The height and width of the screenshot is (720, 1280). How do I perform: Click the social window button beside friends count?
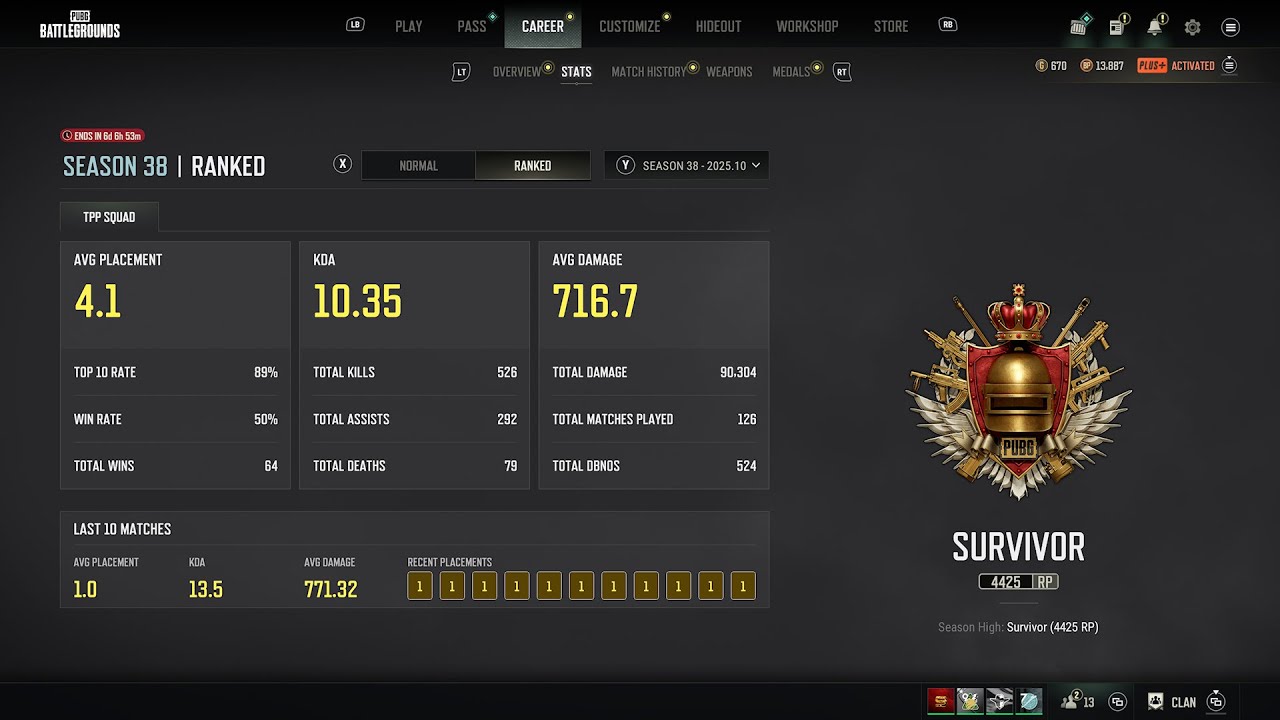point(1119,702)
